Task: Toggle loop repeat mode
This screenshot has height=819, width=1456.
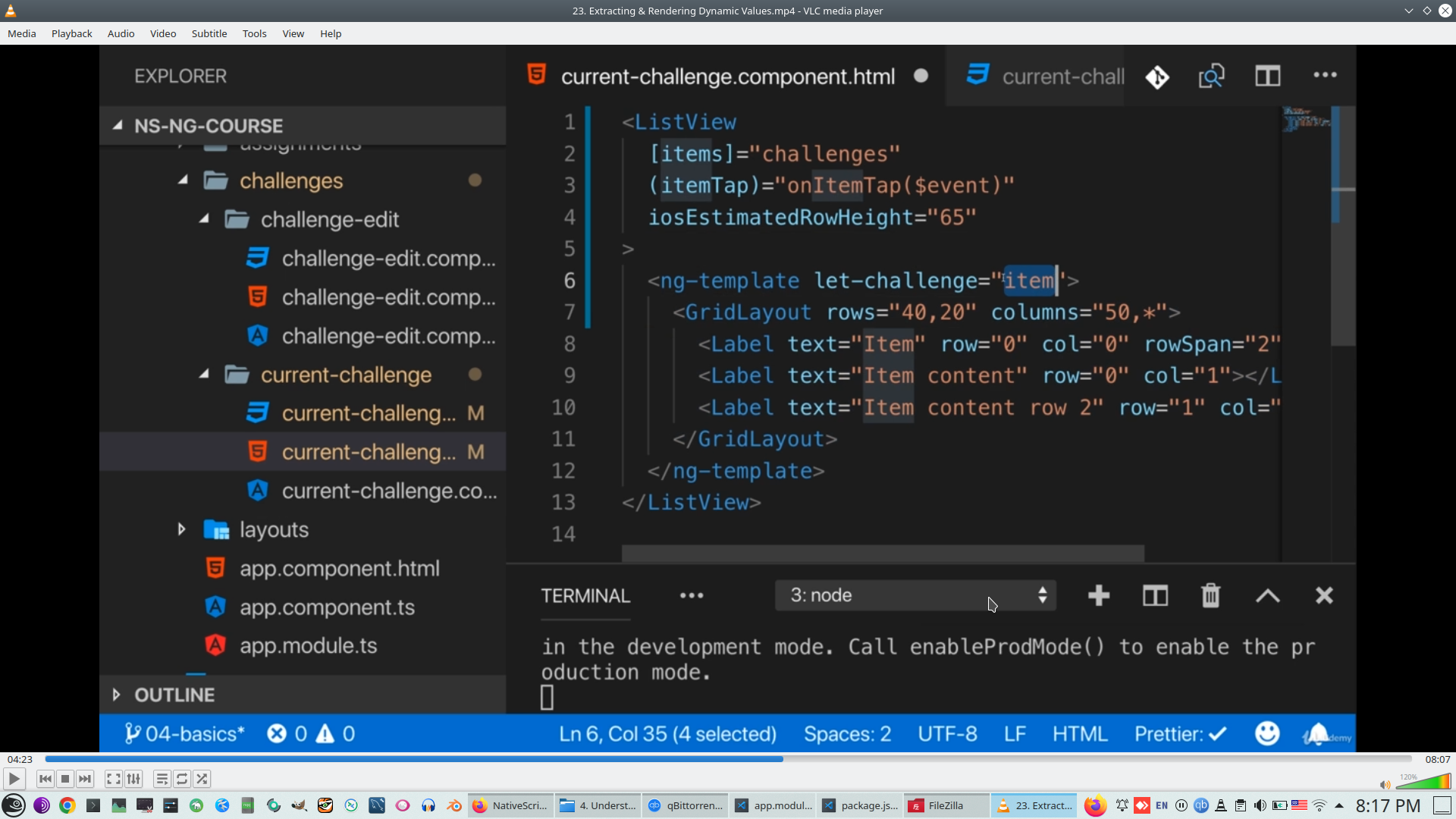Action: 182,779
